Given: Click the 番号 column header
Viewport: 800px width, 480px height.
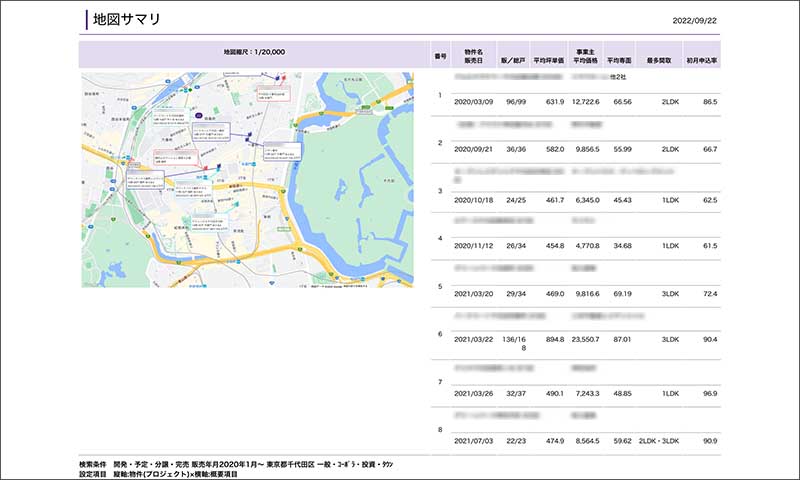Looking at the screenshot, I should (x=440, y=56).
